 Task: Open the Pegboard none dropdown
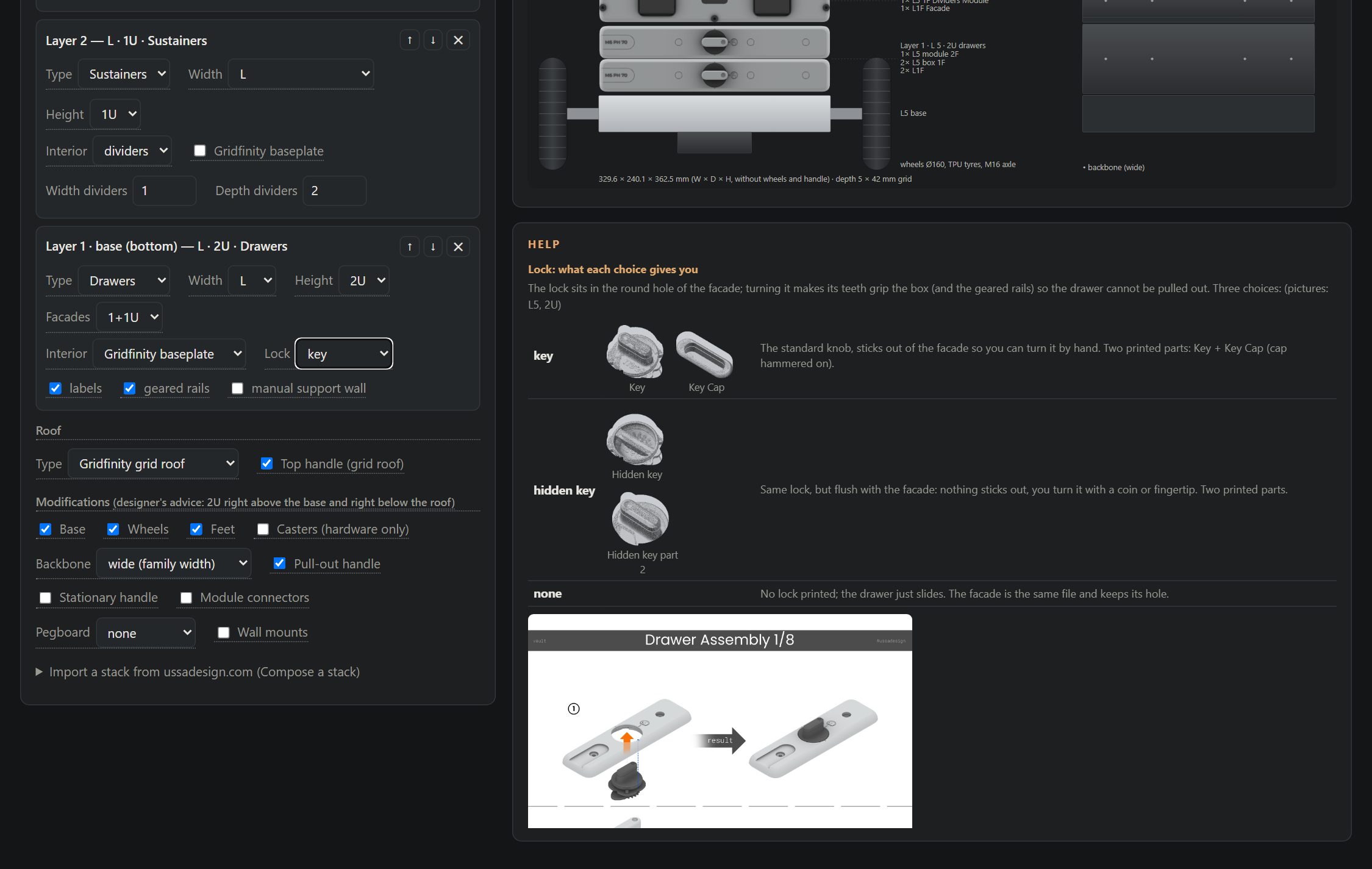146,633
